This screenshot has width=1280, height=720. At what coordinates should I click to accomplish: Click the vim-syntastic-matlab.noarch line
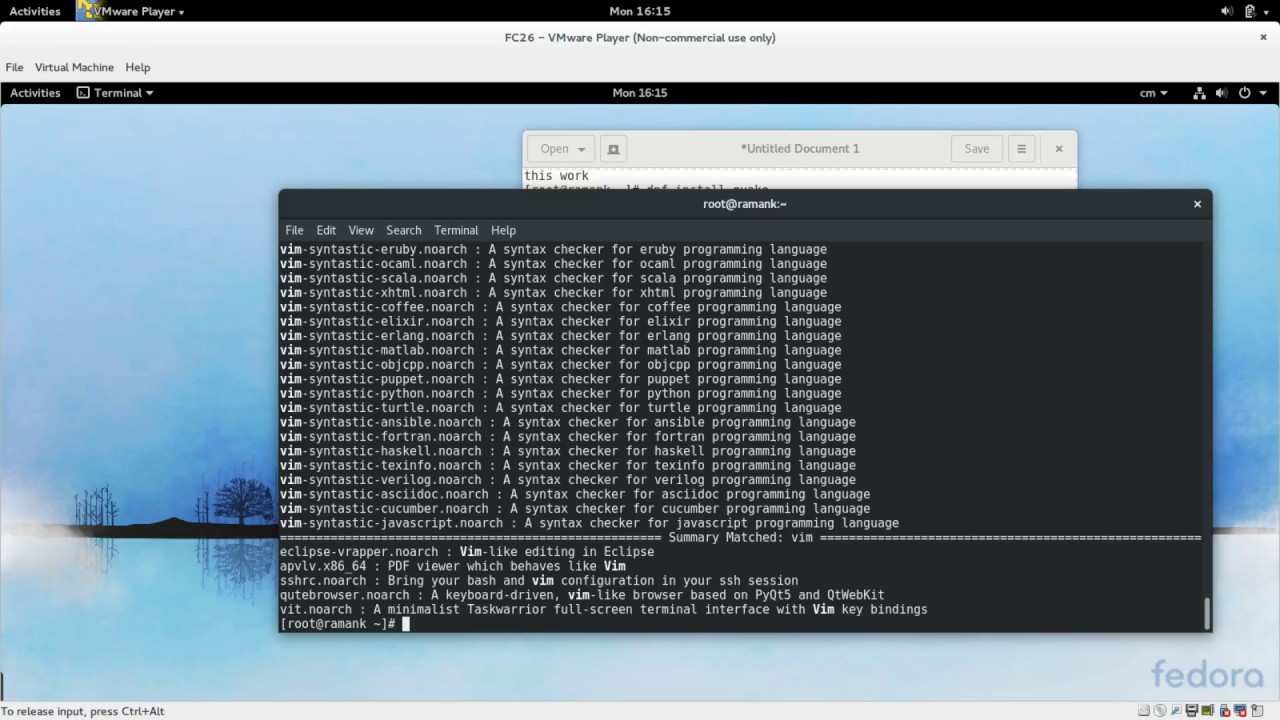560,350
